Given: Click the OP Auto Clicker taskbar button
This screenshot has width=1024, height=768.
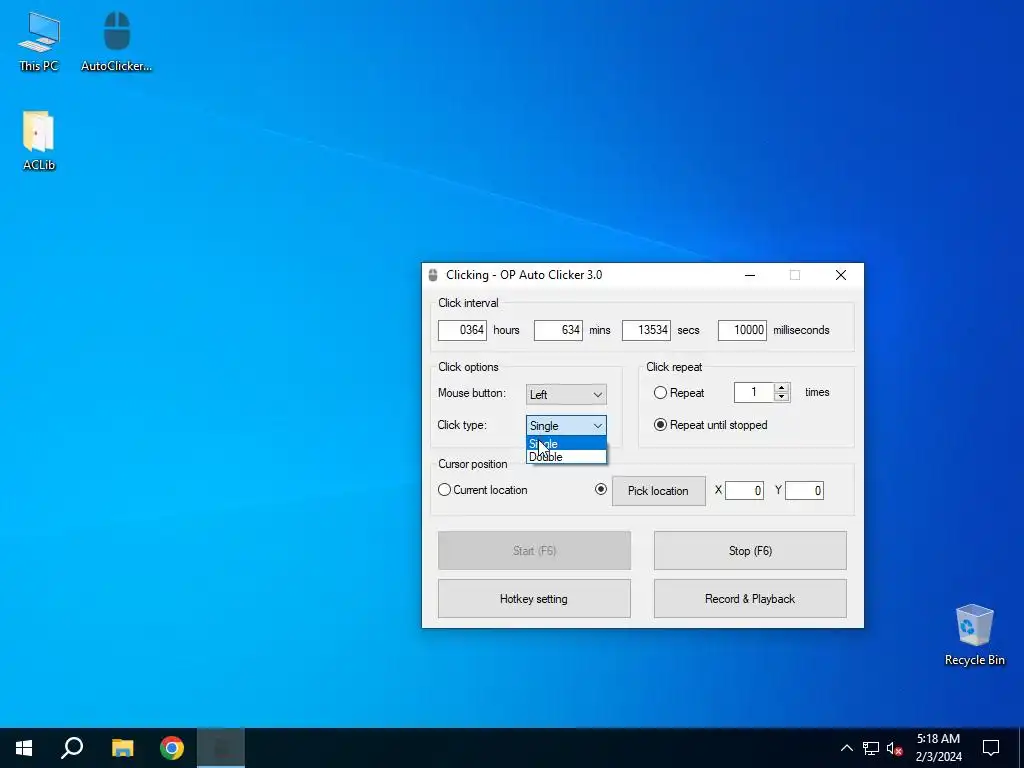Looking at the screenshot, I should [221, 748].
